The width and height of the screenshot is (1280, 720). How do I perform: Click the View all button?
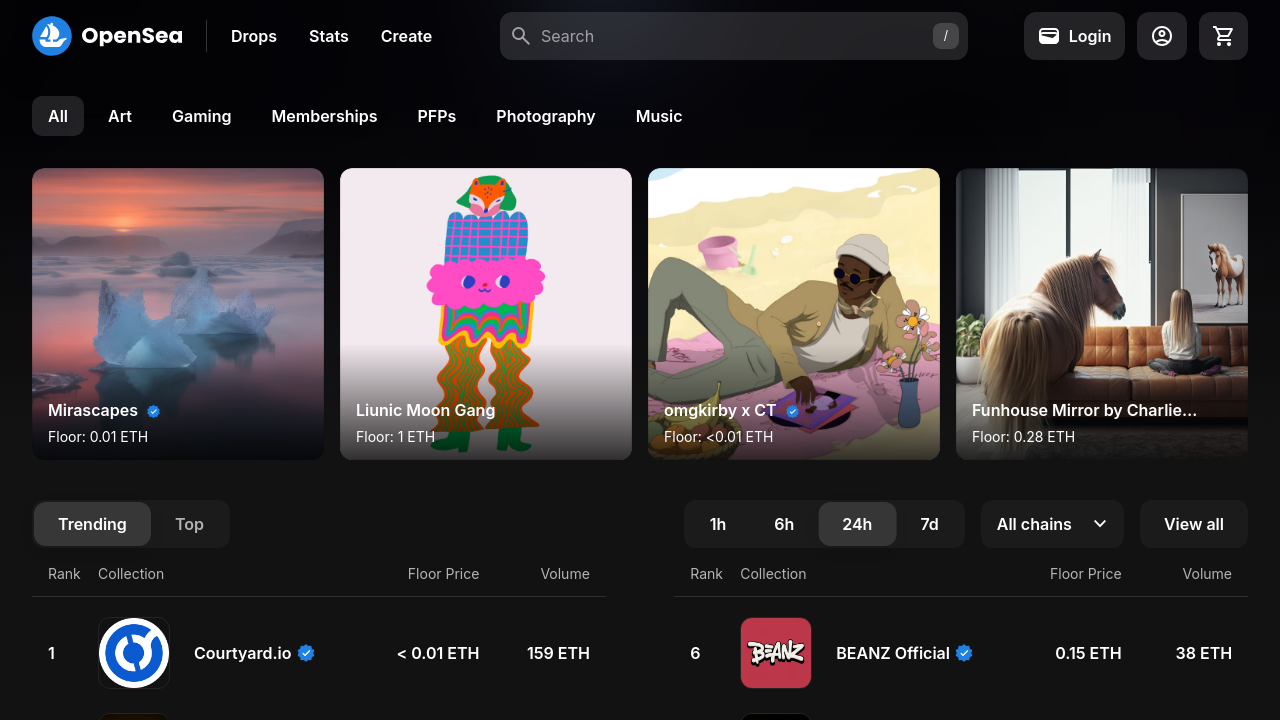click(1193, 524)
